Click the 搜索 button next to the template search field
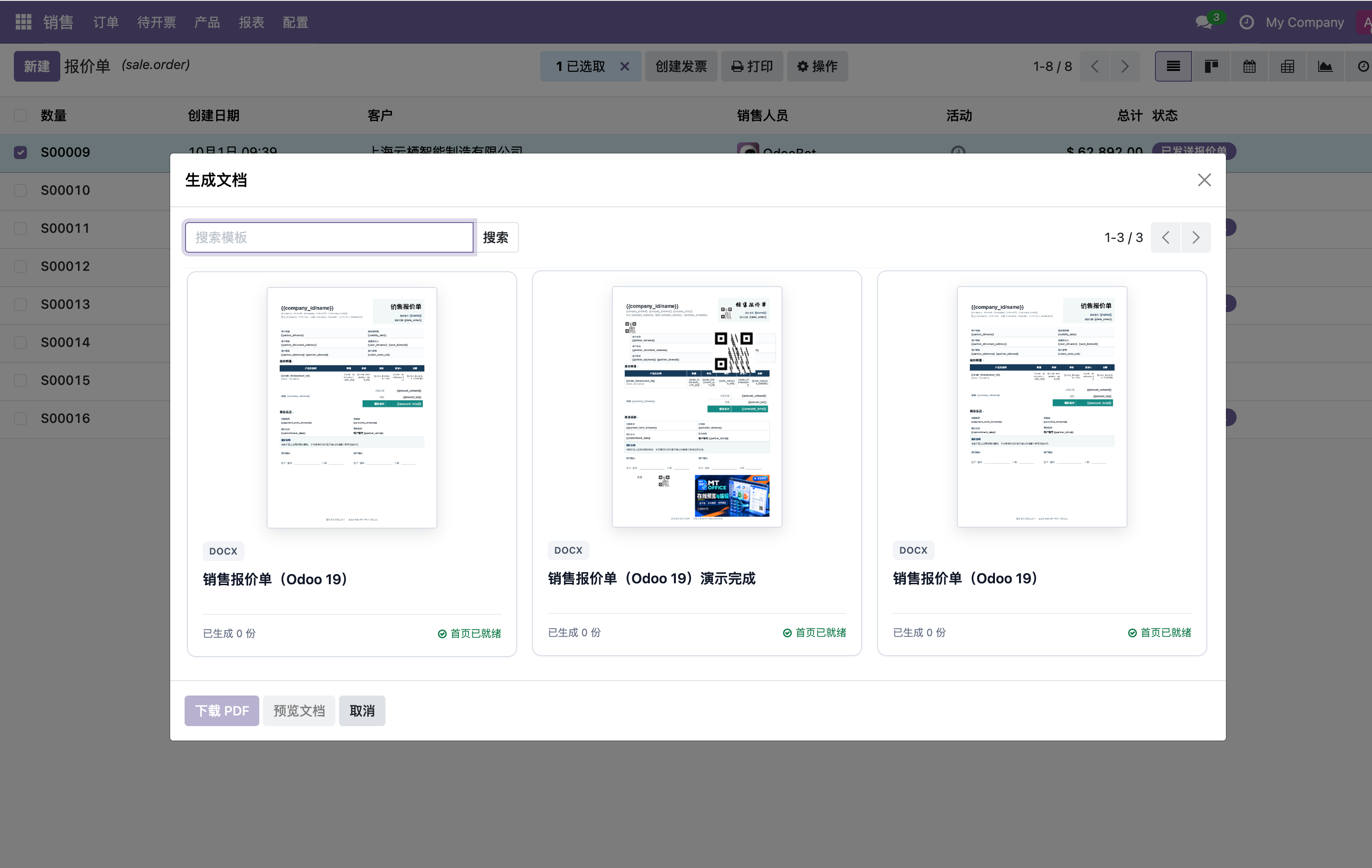1372x868 pixels. click(x=496, y=237)
